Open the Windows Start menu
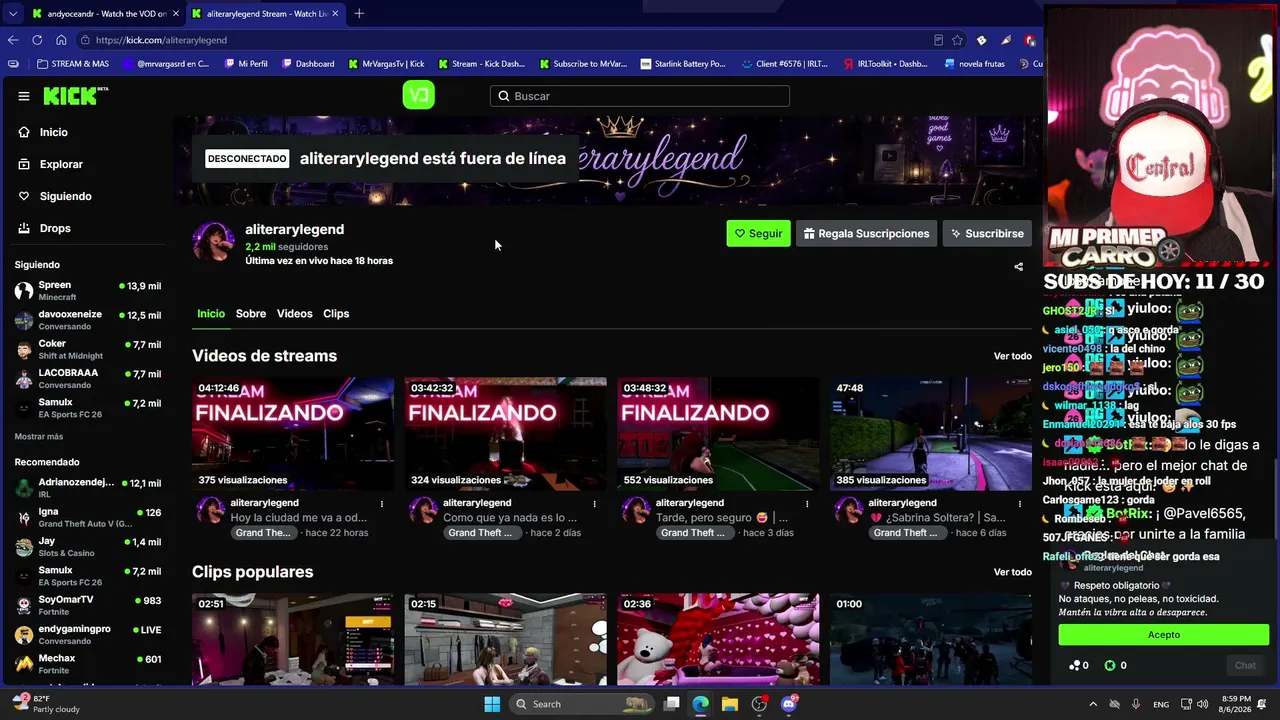This screenshot has width=1280, height=720. (x=492, y=704)
